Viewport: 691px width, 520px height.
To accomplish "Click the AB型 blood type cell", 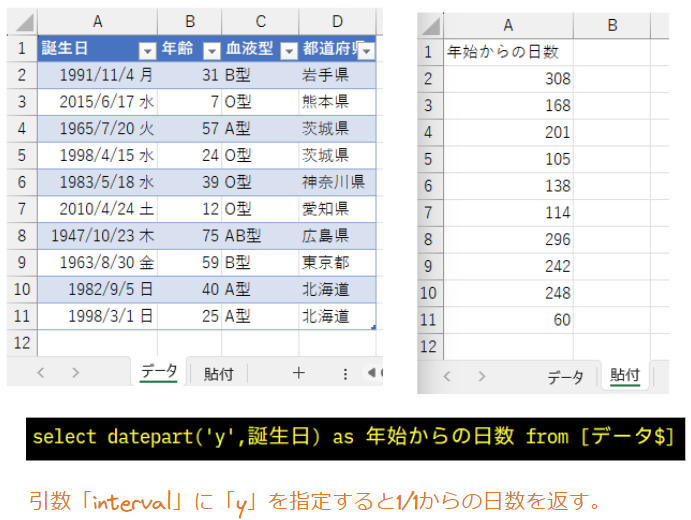I will [x=260, y=236].
